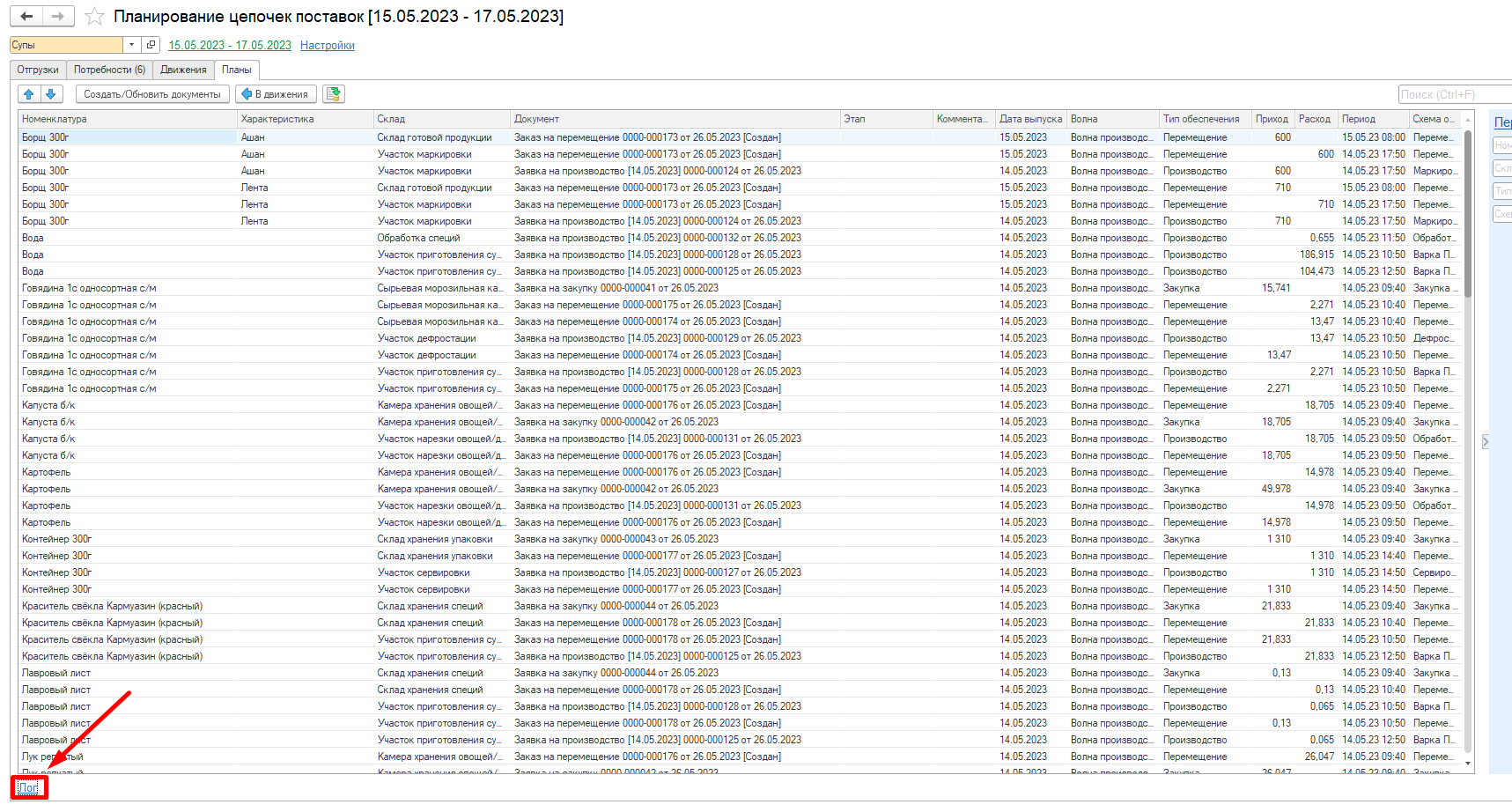Click into the Поиск search field
Image resolution: width=1512 pixels, height=812 pixels.
pyautogui.click(x=1453, y=94)
